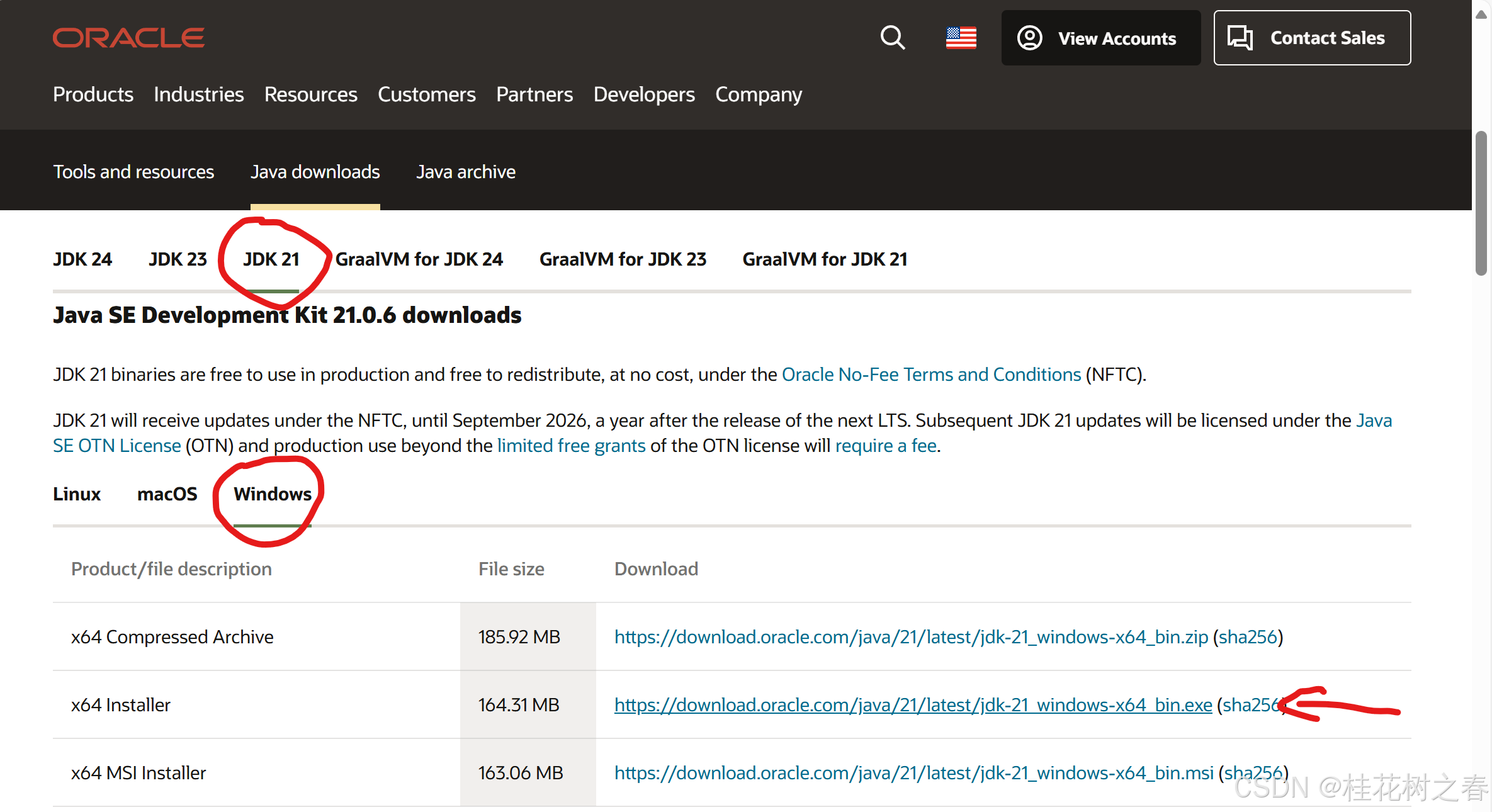Click the Oracle logo
This screenshot has width=1492, height=812.
click(x=128, y=38)
